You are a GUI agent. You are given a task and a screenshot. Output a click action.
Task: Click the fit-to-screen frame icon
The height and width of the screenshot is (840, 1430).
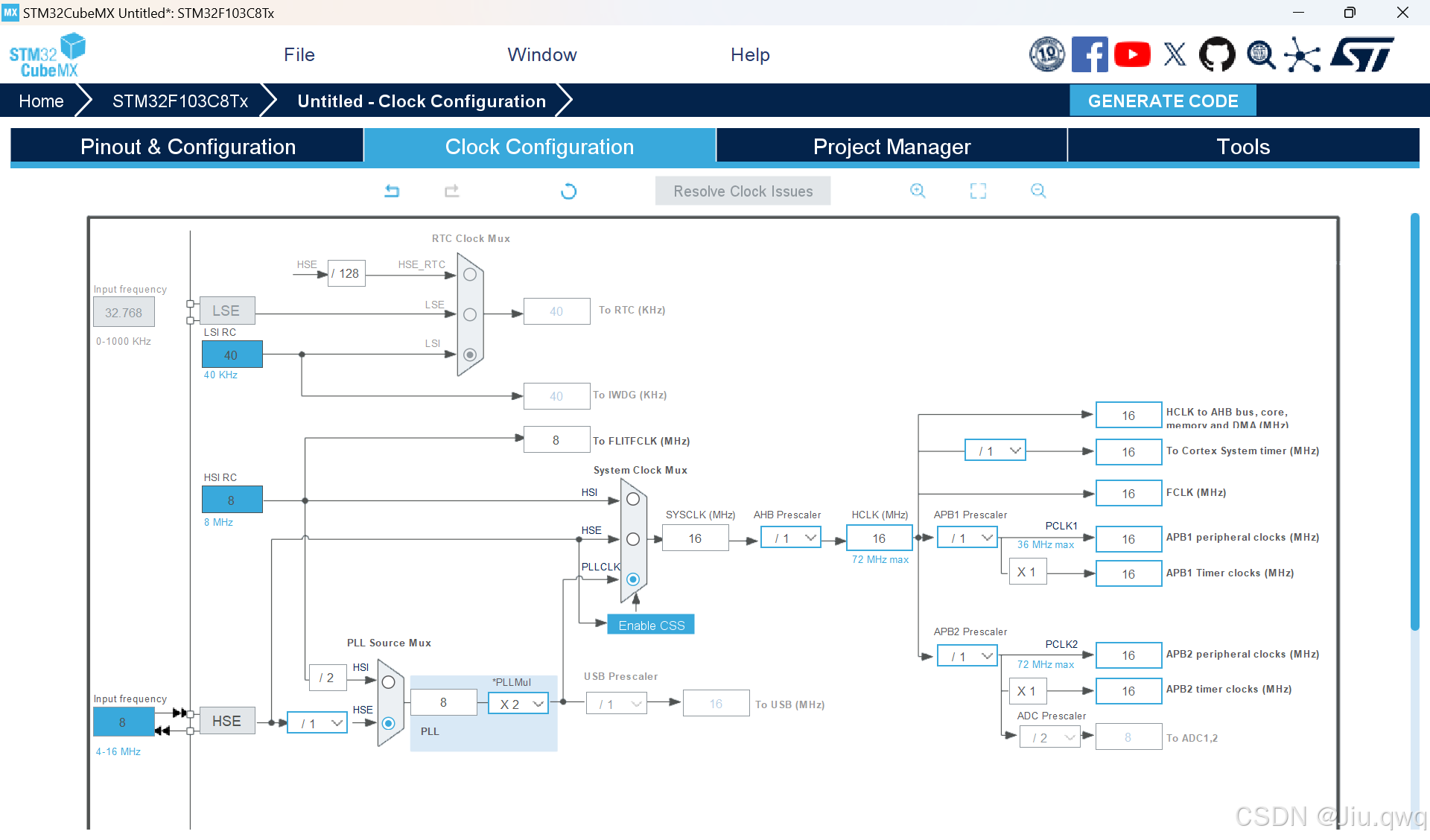click(x=978, y=191)
